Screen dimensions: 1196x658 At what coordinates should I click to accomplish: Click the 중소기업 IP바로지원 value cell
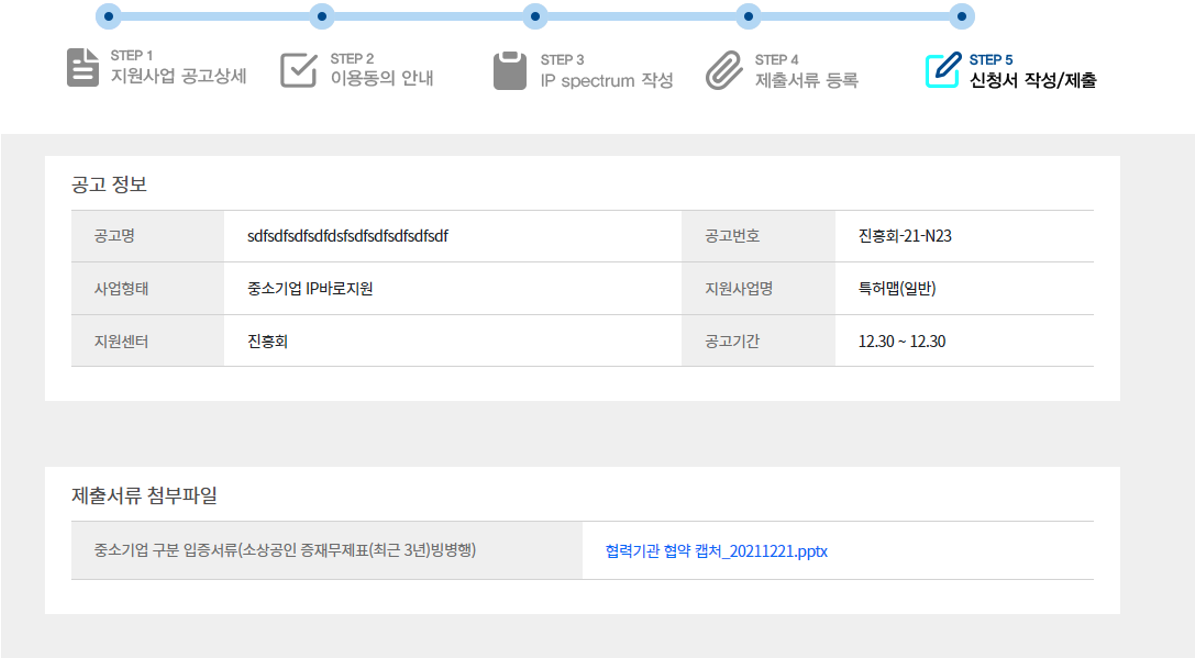tap(310, 289)
